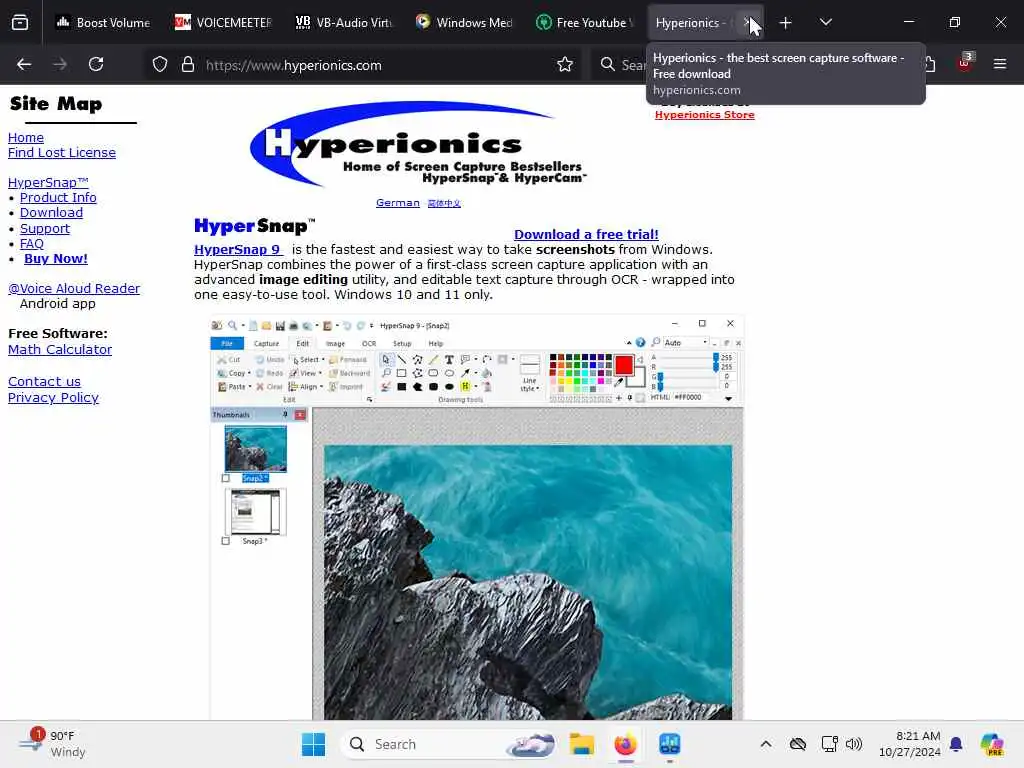Image resolution: width=1024 pixels, height=768 pixels.
Task: Select the filled black rectangle tool in HyperSnap
Action: click(x=402, y=387)
